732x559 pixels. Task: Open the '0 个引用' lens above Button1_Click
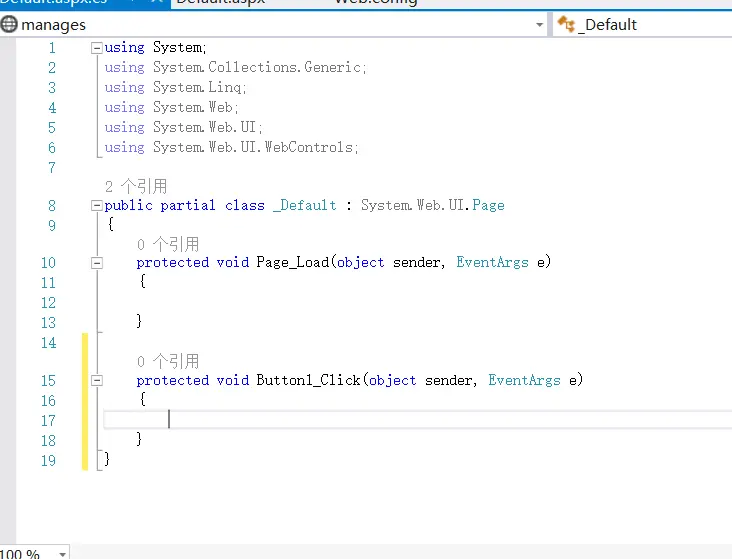(168, 361)
